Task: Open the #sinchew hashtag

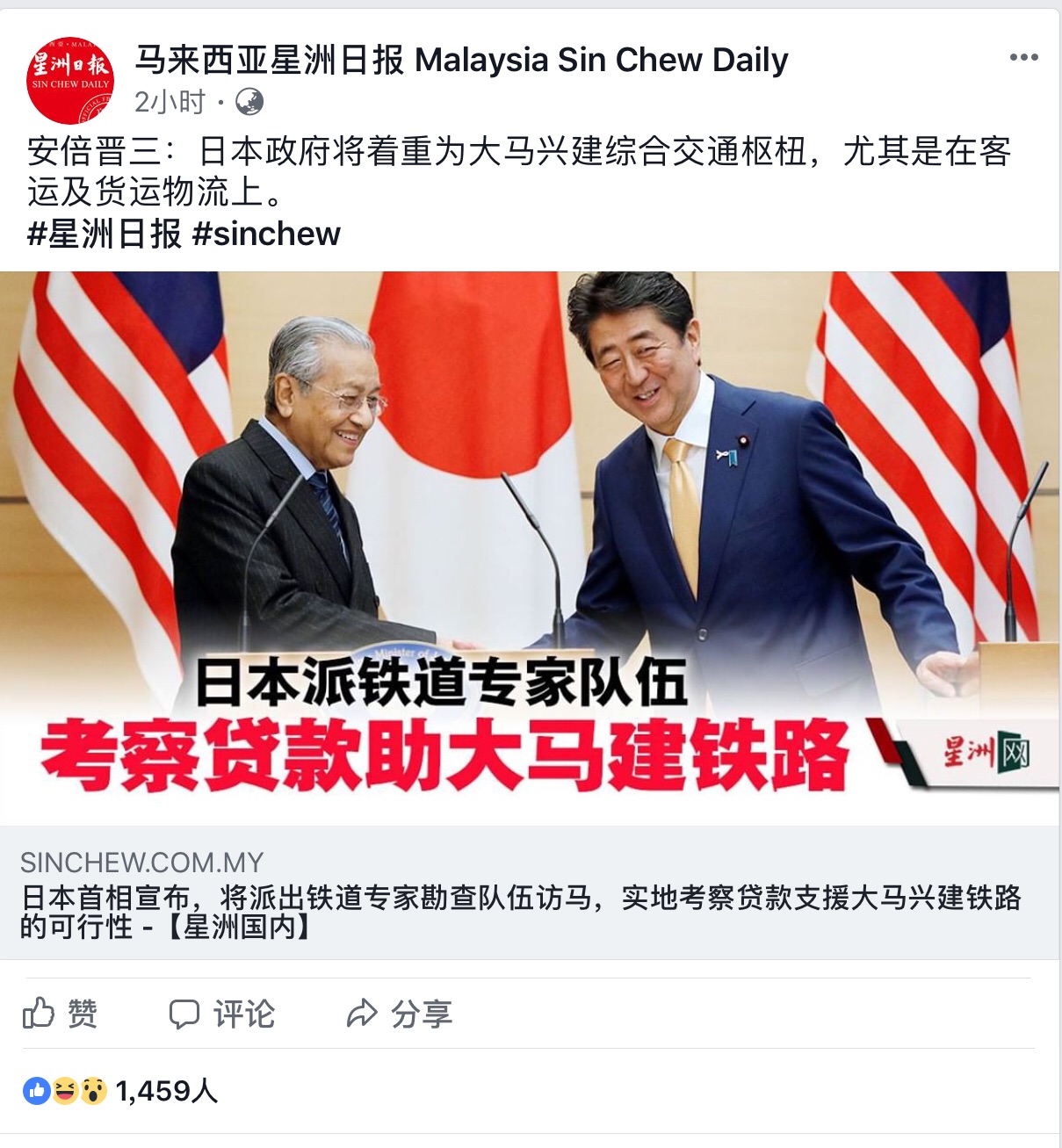Action: pos(266,234)
